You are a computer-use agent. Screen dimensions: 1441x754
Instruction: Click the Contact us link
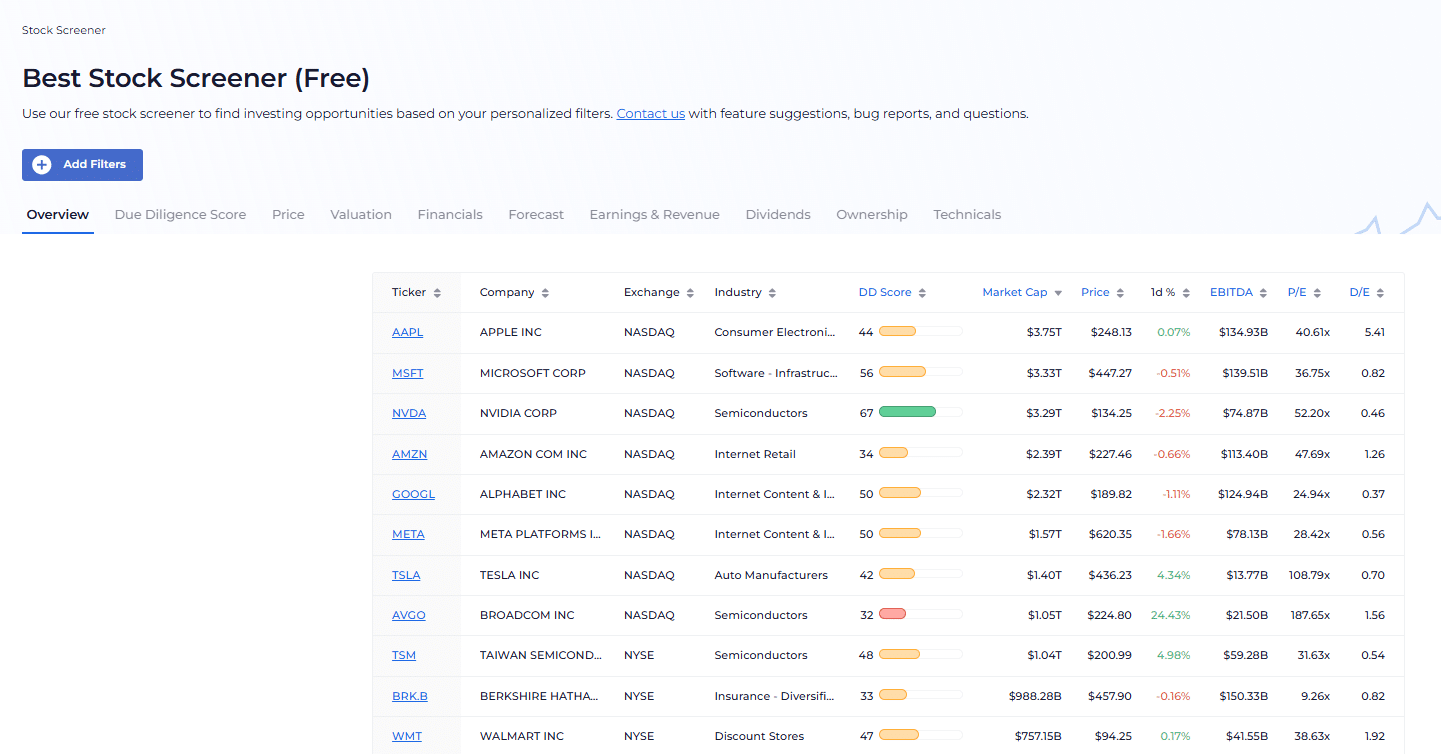(650, 114)
